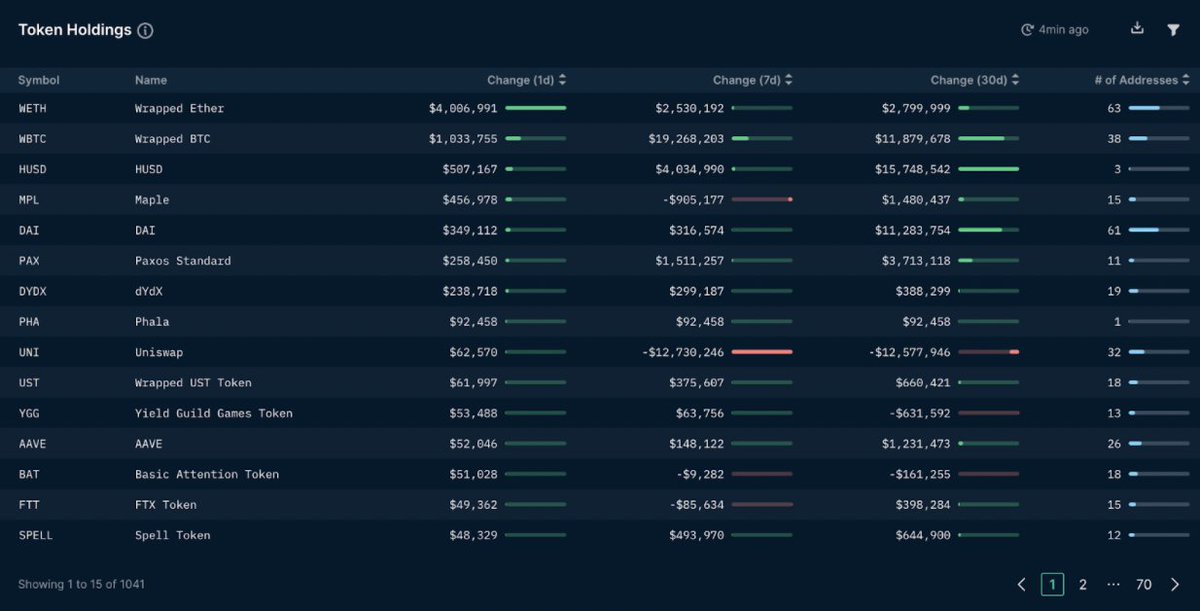Open Wrapped BTC token name
This screenshot has height=611, width=1200.
pyautogui.click(x=173, y=139)
